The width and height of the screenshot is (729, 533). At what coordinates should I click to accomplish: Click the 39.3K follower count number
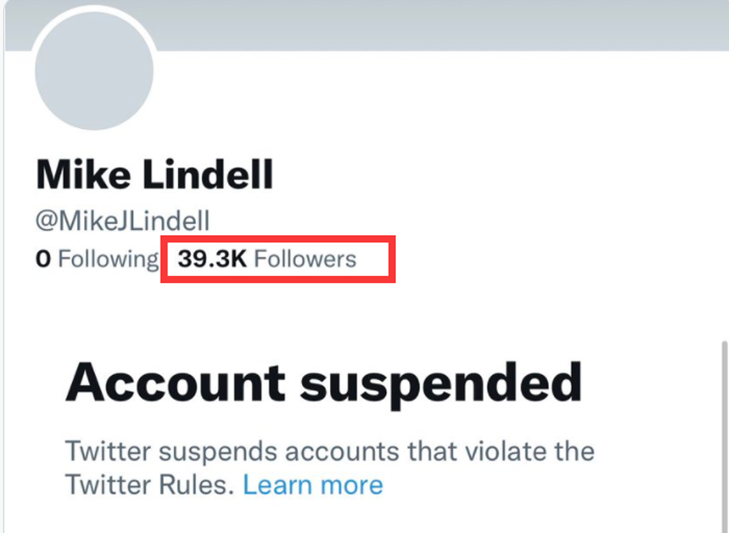212,260
